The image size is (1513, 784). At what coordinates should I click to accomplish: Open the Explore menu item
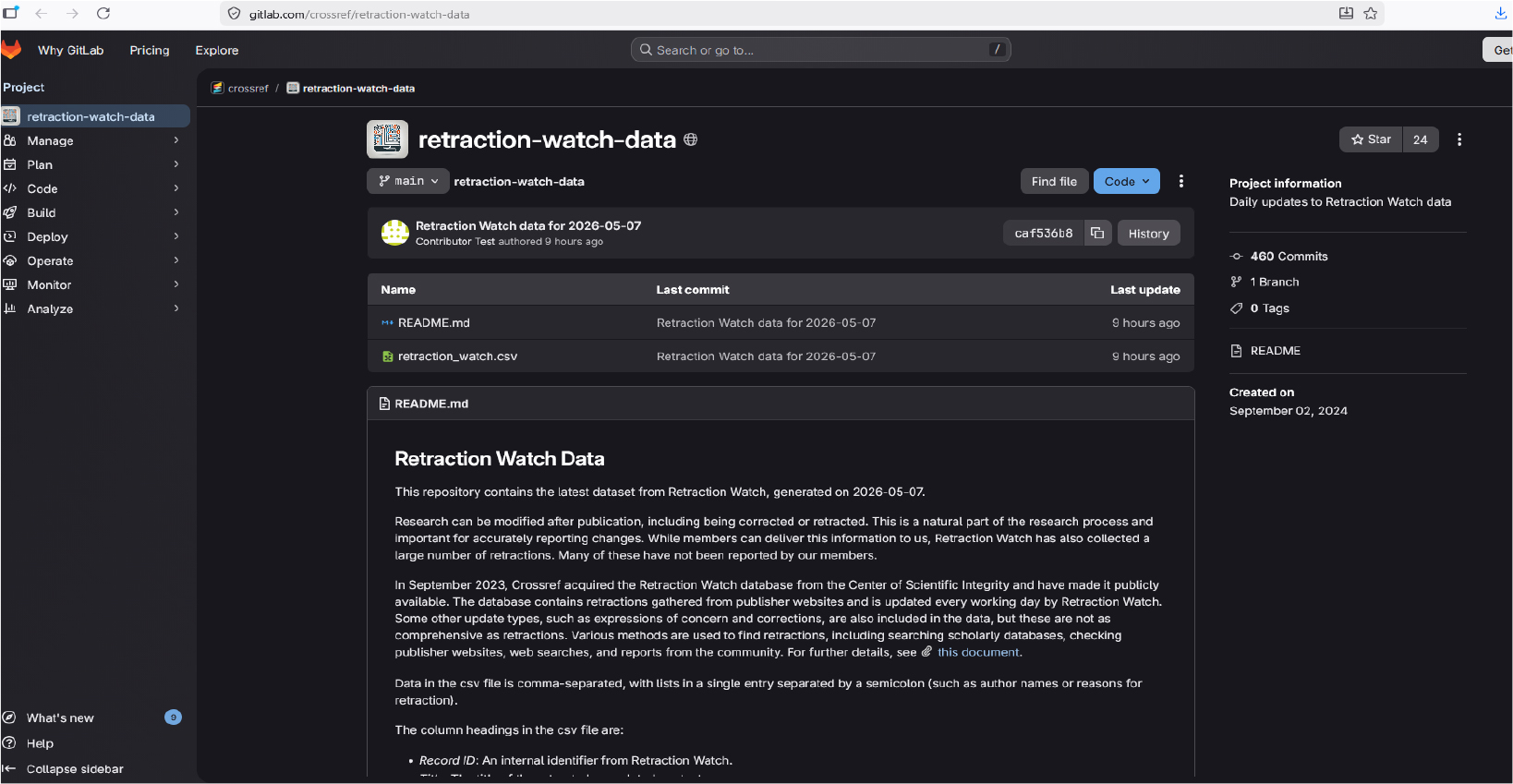(217, 50)
